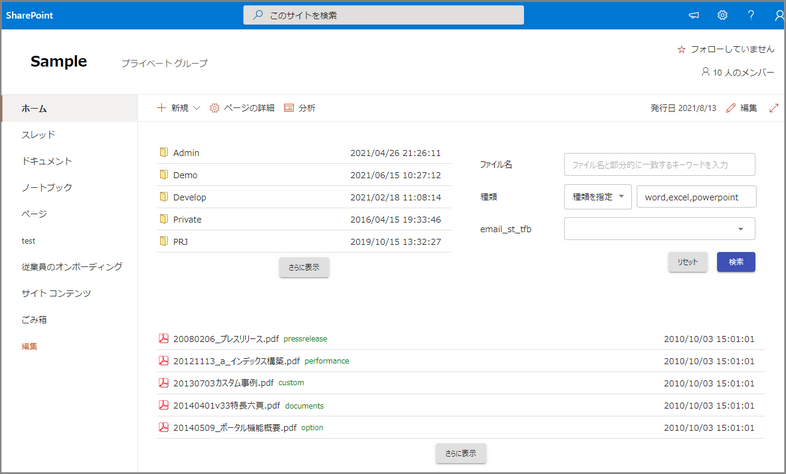786x474 pixels.
Task: Open ページの詳細 page details
Action: pyautogui.click(x=241, y=108)
